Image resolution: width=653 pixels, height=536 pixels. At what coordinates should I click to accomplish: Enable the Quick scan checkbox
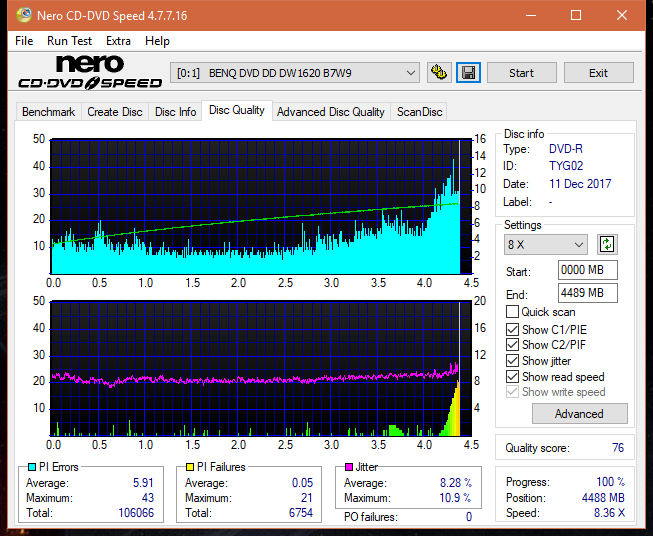click(512, 312)
